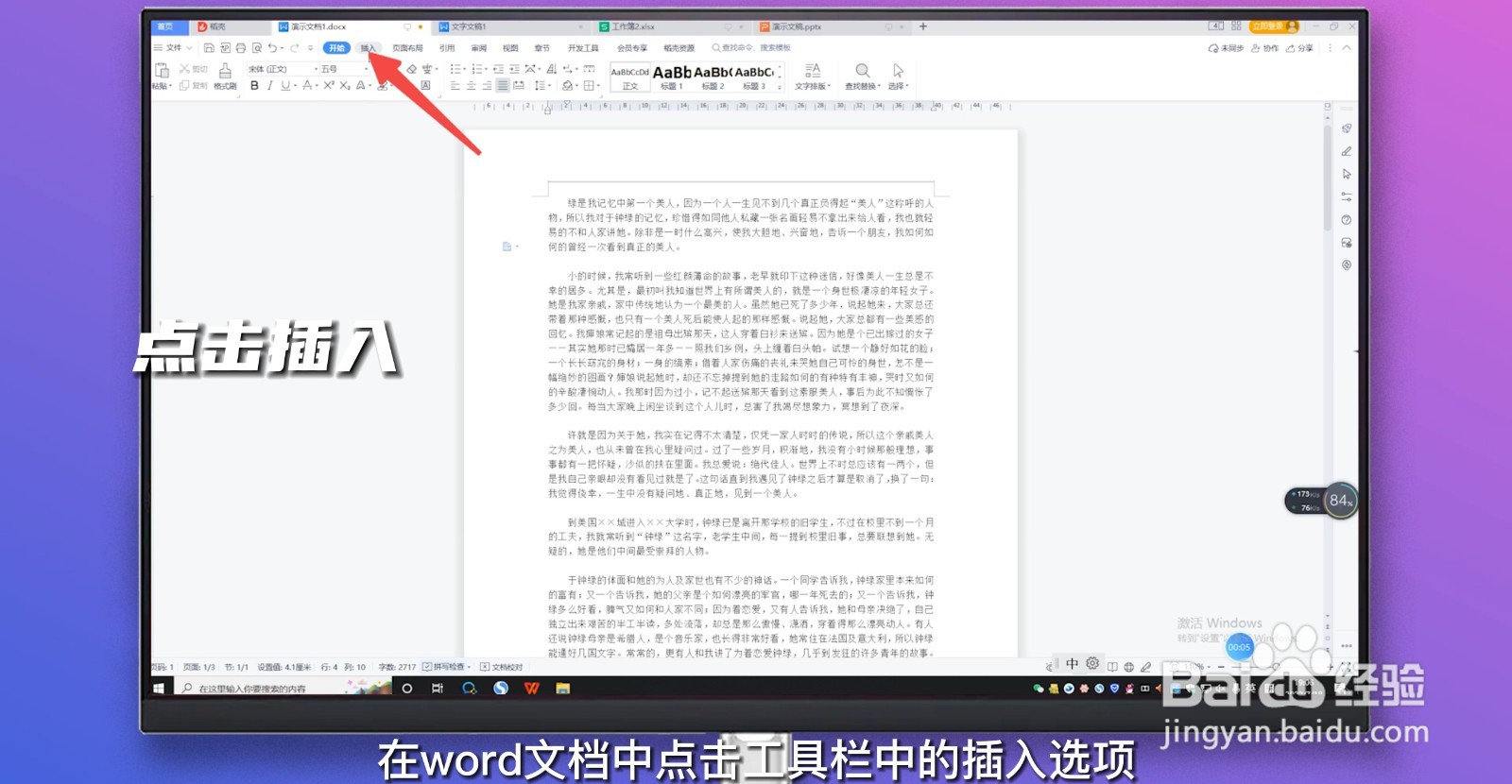Screen dimensions: 1512x784
Task: Click the bulleted list icon
Action: 455,69
